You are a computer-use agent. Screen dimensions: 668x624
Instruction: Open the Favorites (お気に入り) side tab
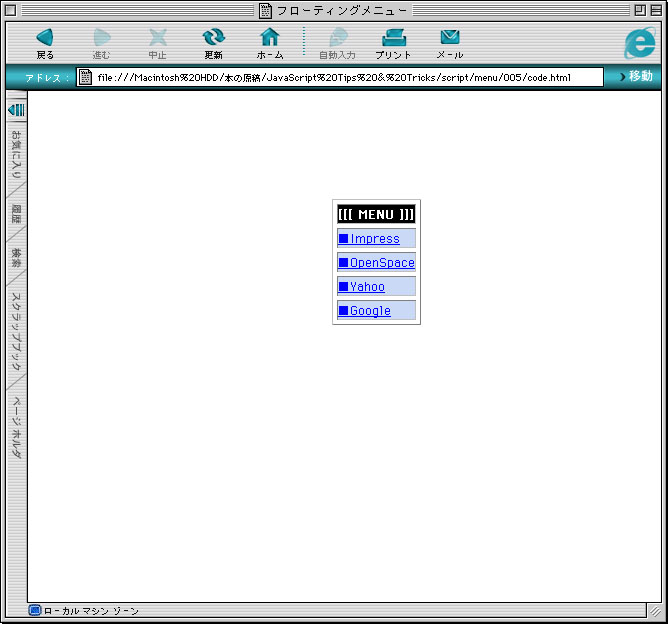point(16,154)
